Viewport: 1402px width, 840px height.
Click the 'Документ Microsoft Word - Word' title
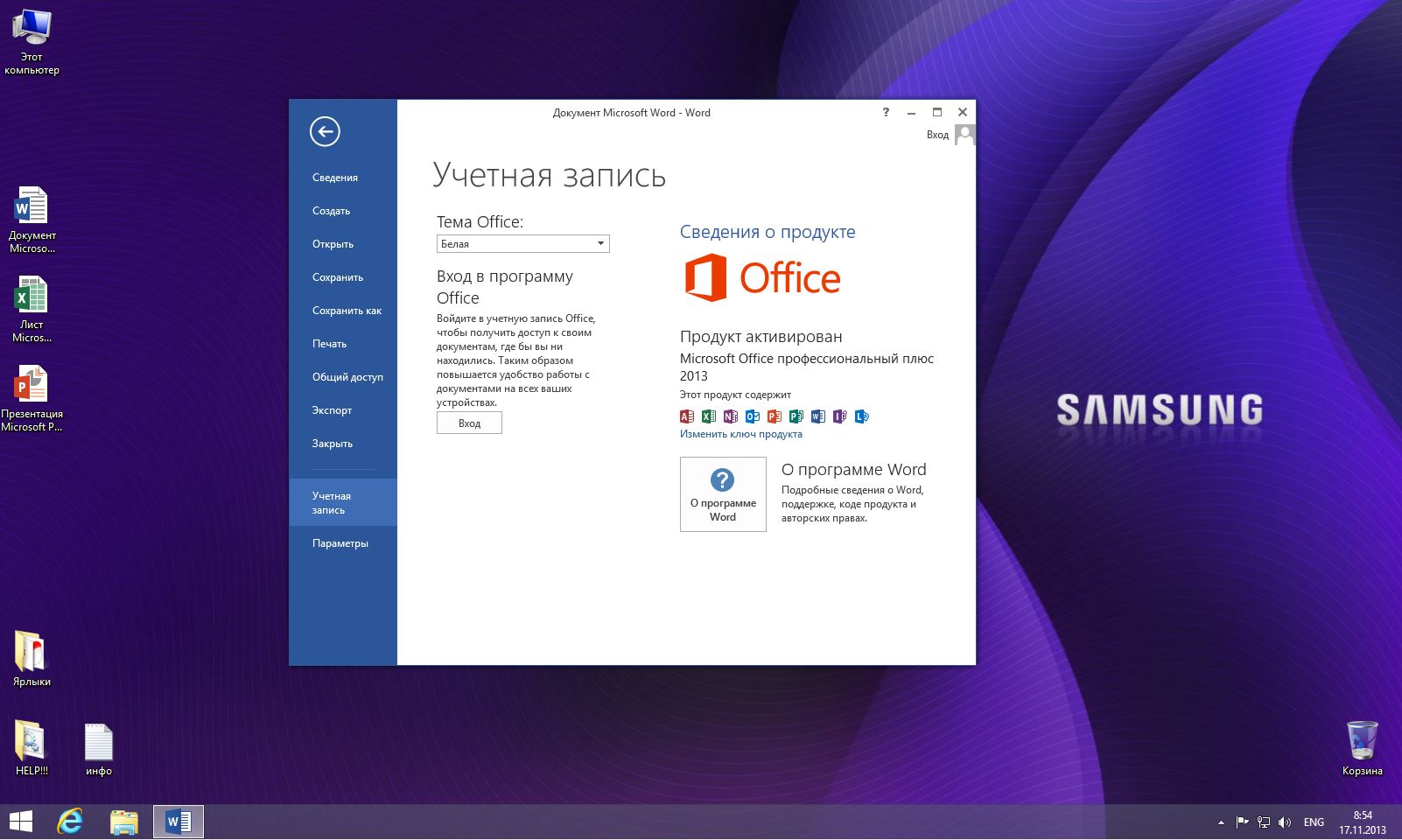pyautogui.click(x=631, y=113)
